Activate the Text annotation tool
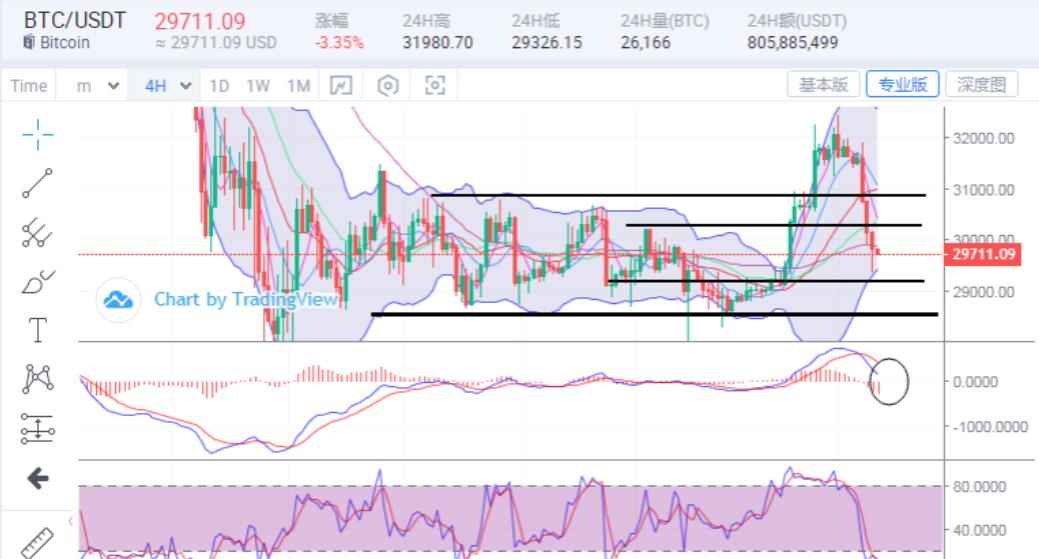Viewport: 1039px width, 559px height. [37, 330]
